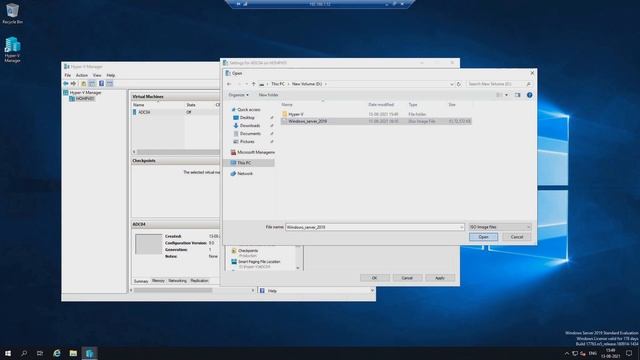This screenshot has height=360, width=640.
Task: Show hidden system tray icons
Action: (x=567, y=353)
